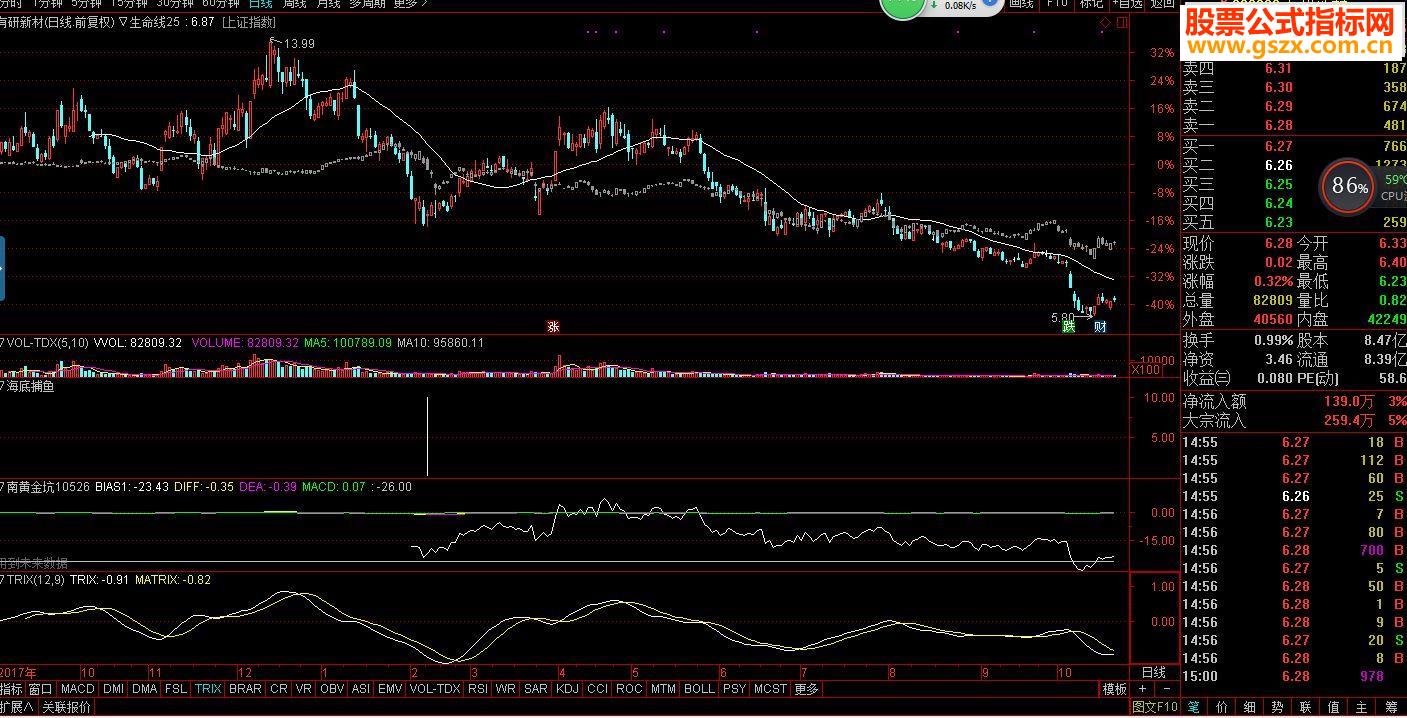Switch side panel to the 笔 tab
The height and width of the screenshot is (718, 1407).
pyautogui.click(x=1194, y=707)
